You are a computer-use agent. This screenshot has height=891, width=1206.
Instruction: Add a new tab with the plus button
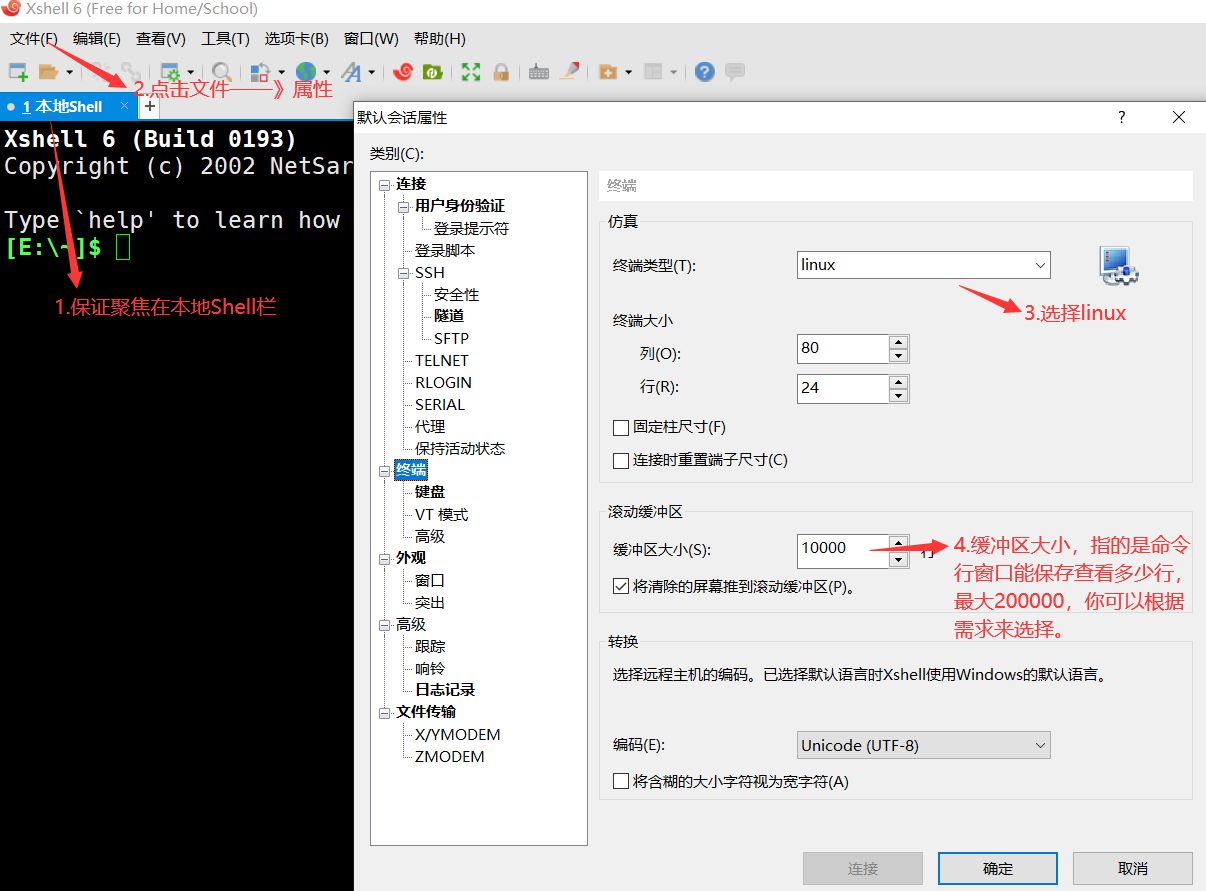pos(149,106)
